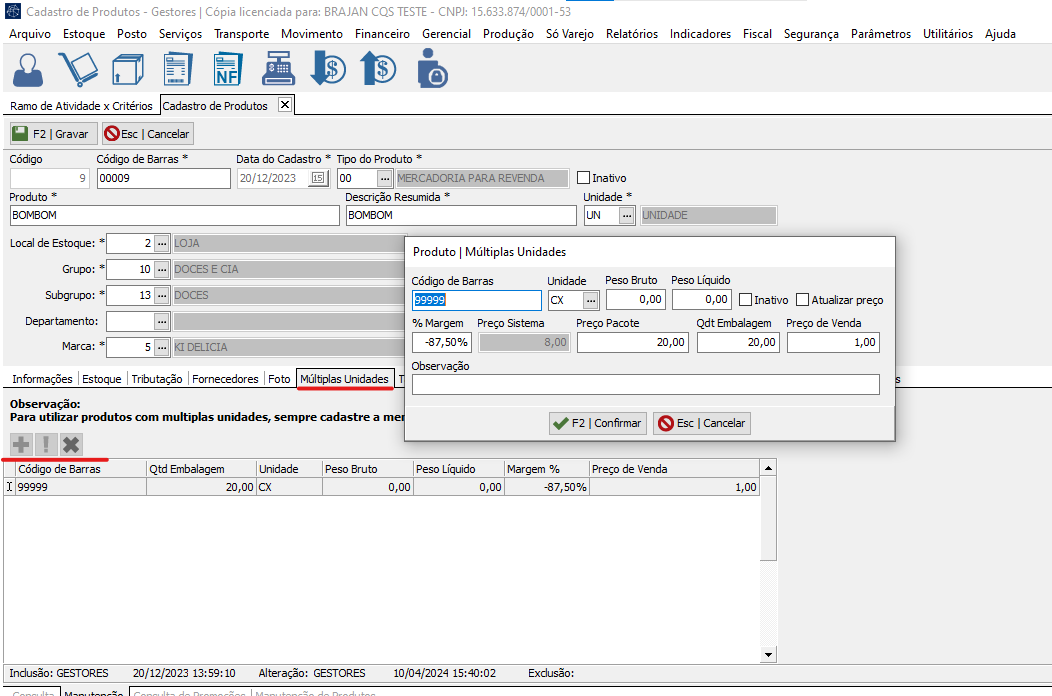Click the NF invoice document icon
The height and width of the screenshot is (696, 1052).
[228, 69]
